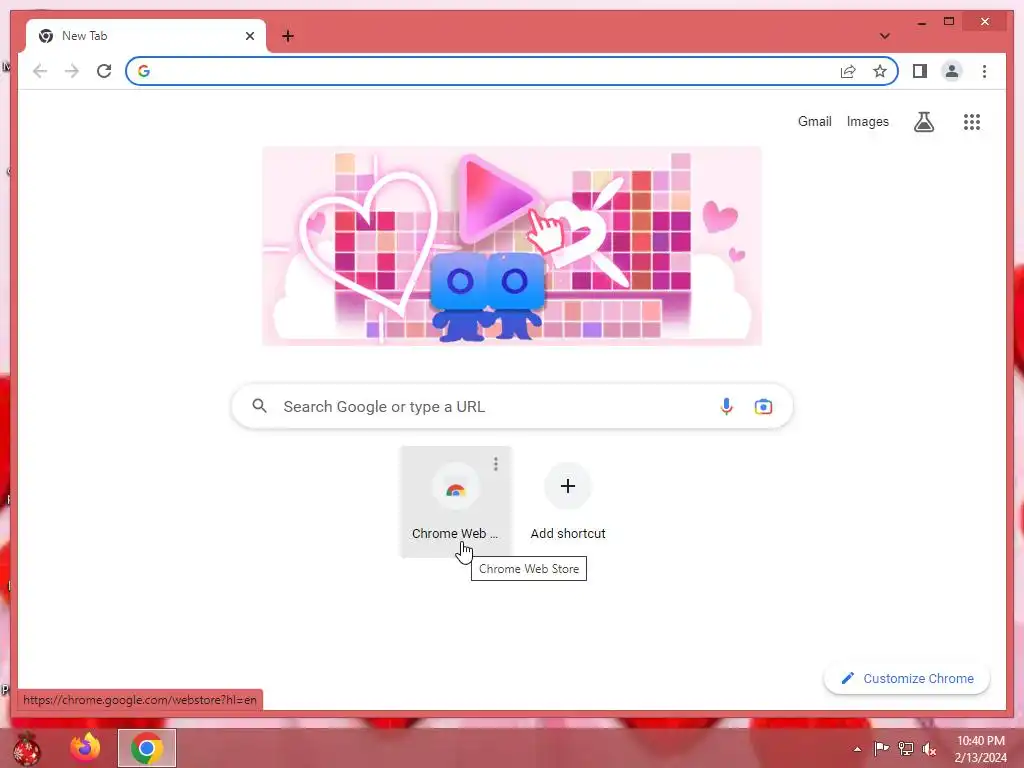Start voice search with the microphone
The height and width of the screenshot is (768, 1024).
tap(726, 406)
